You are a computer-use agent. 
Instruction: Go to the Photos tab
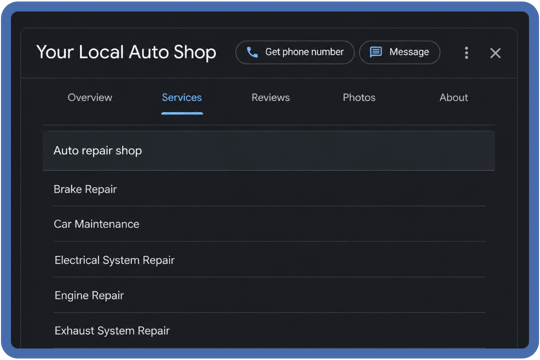(359, 97)
